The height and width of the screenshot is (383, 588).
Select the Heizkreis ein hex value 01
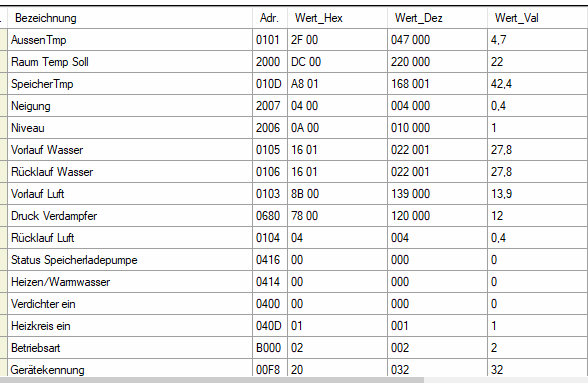click(x=338, y=326)
